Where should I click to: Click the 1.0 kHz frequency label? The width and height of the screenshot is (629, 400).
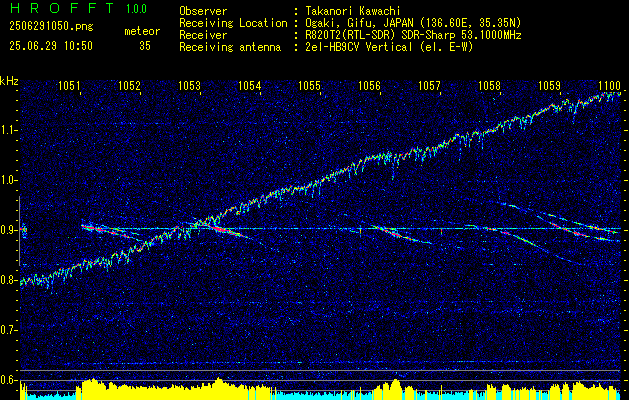pos(8,180)
